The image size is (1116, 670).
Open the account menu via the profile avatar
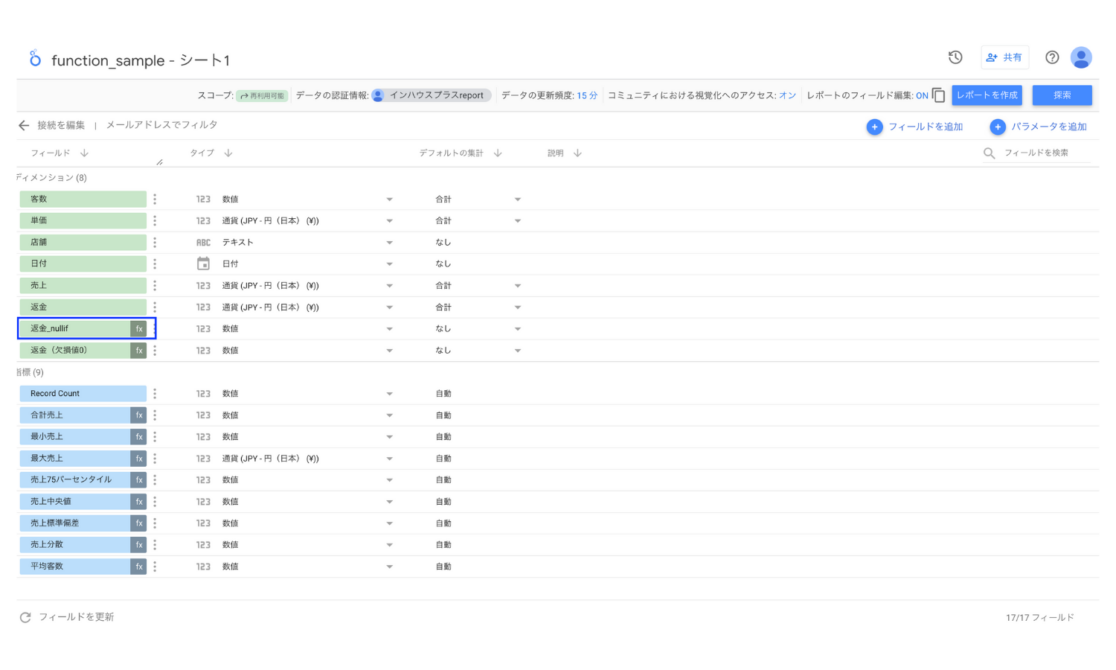pos(1081,58)
